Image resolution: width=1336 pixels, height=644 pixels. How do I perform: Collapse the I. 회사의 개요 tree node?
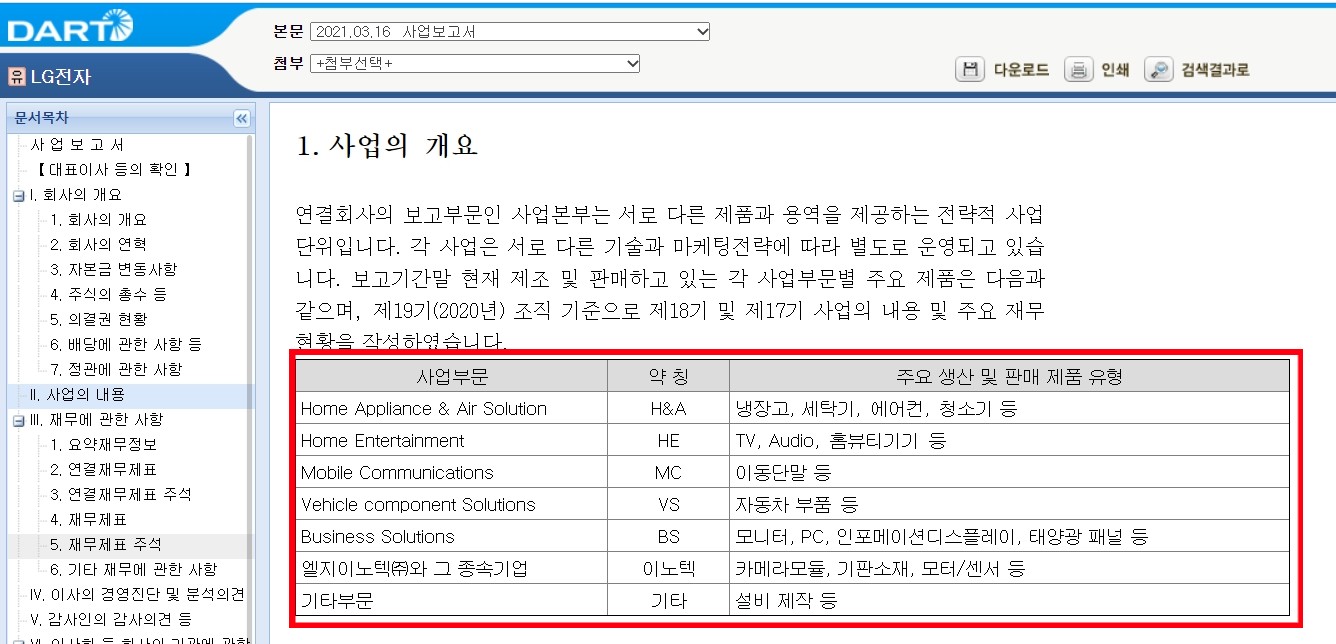(x=18, y=195)
